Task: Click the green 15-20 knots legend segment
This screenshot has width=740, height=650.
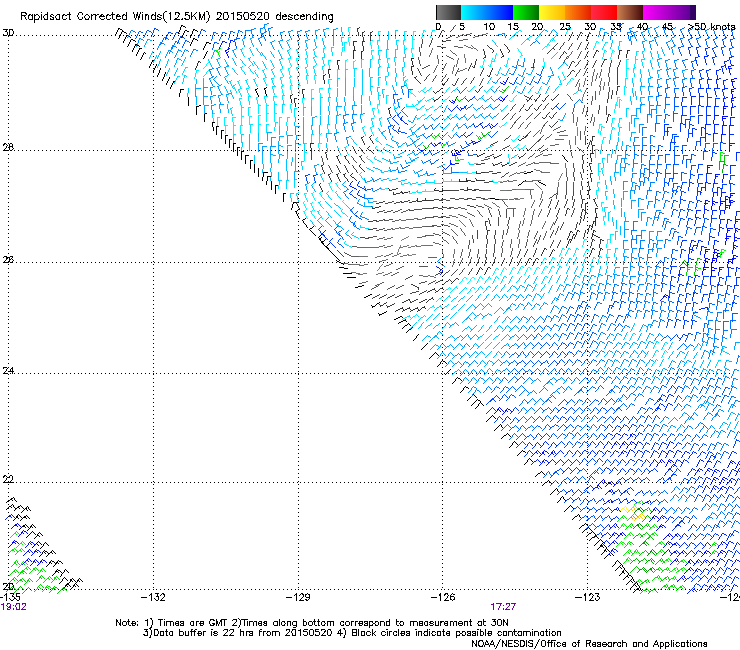Action: 526,12
